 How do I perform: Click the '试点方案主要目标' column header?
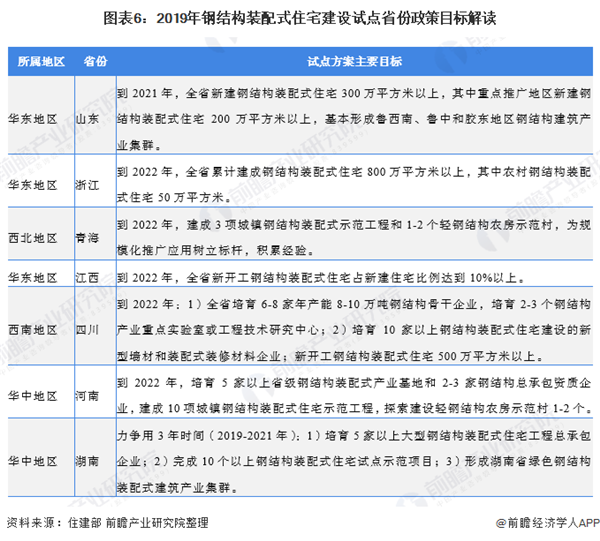pos(354,61)
